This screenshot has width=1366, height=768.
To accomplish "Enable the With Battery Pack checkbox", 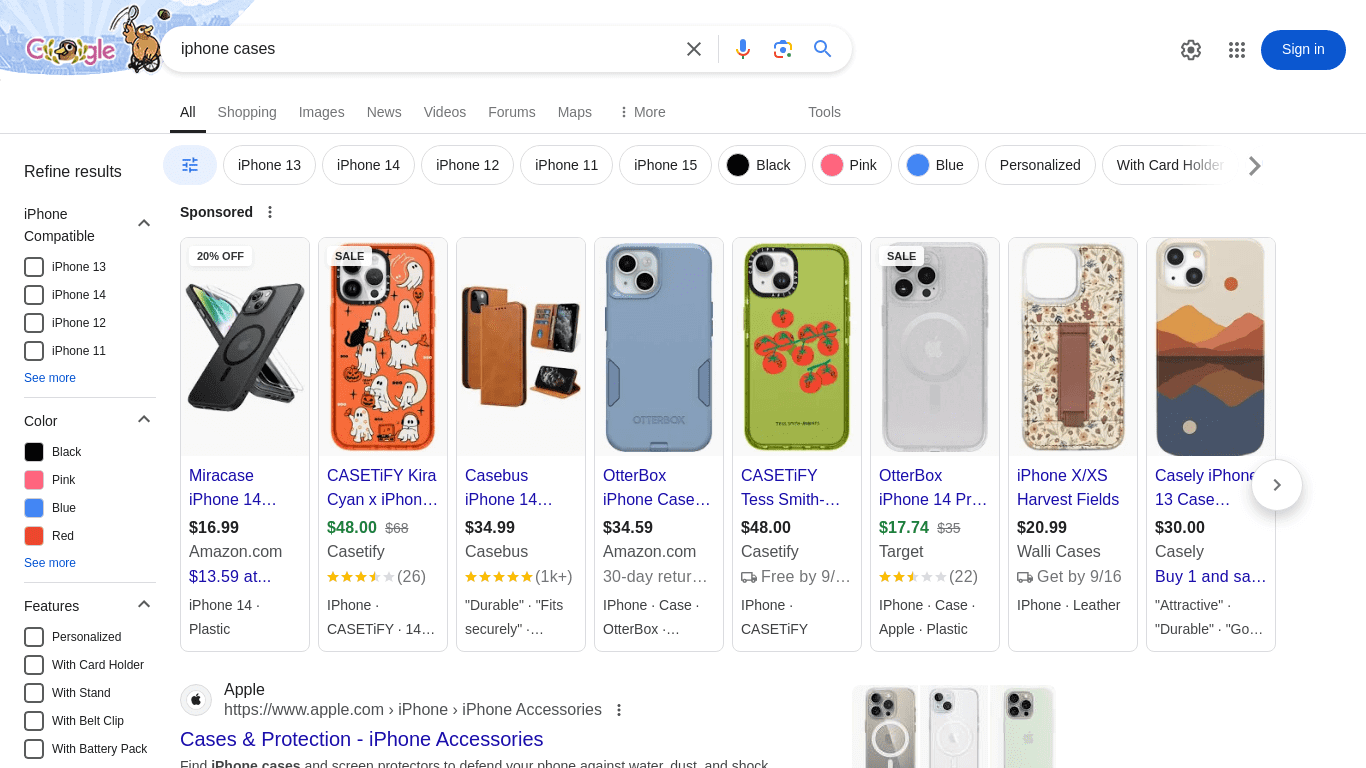I will click(34, 749).
